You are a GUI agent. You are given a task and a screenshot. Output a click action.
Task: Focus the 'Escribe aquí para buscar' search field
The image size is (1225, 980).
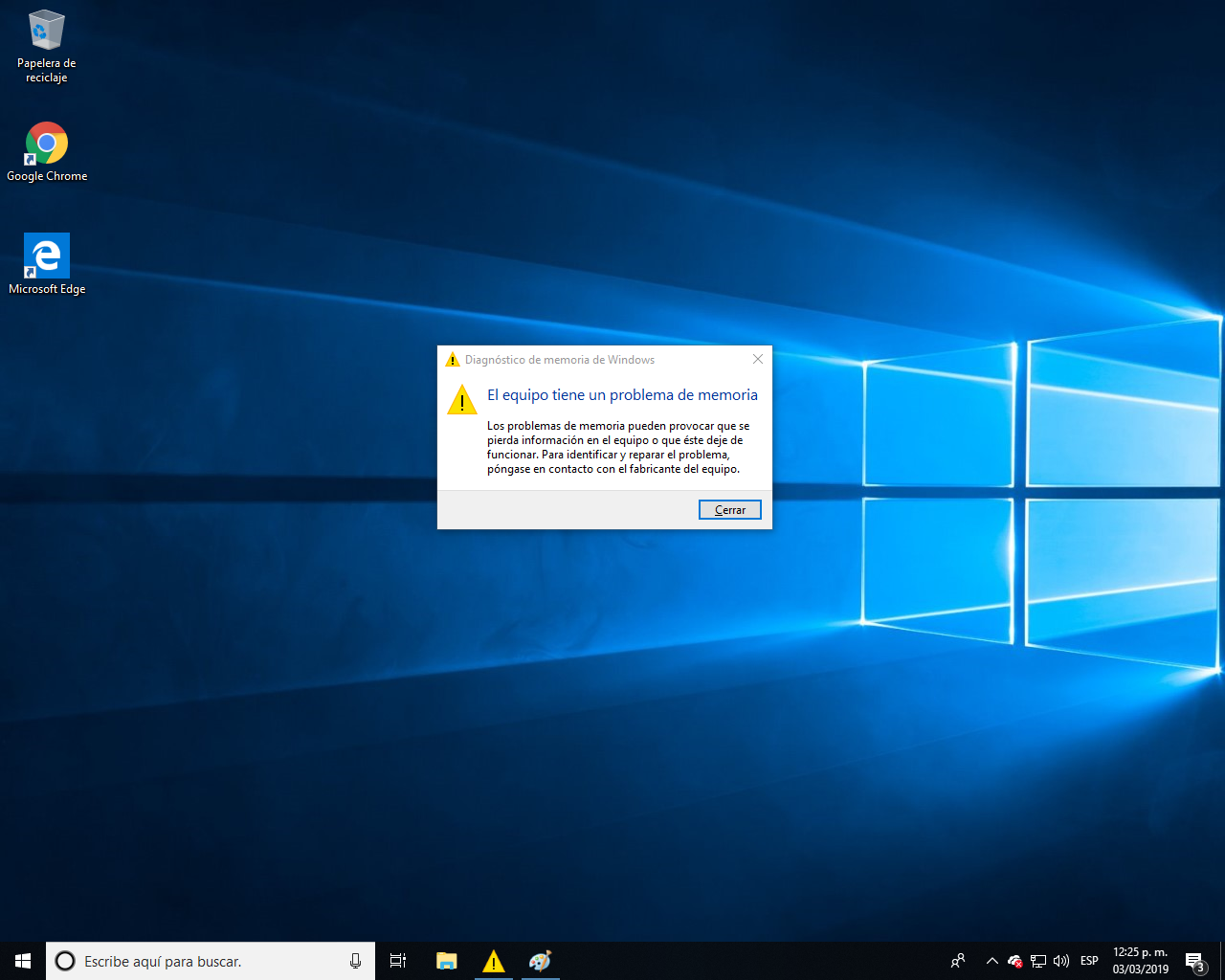(211, 961)
